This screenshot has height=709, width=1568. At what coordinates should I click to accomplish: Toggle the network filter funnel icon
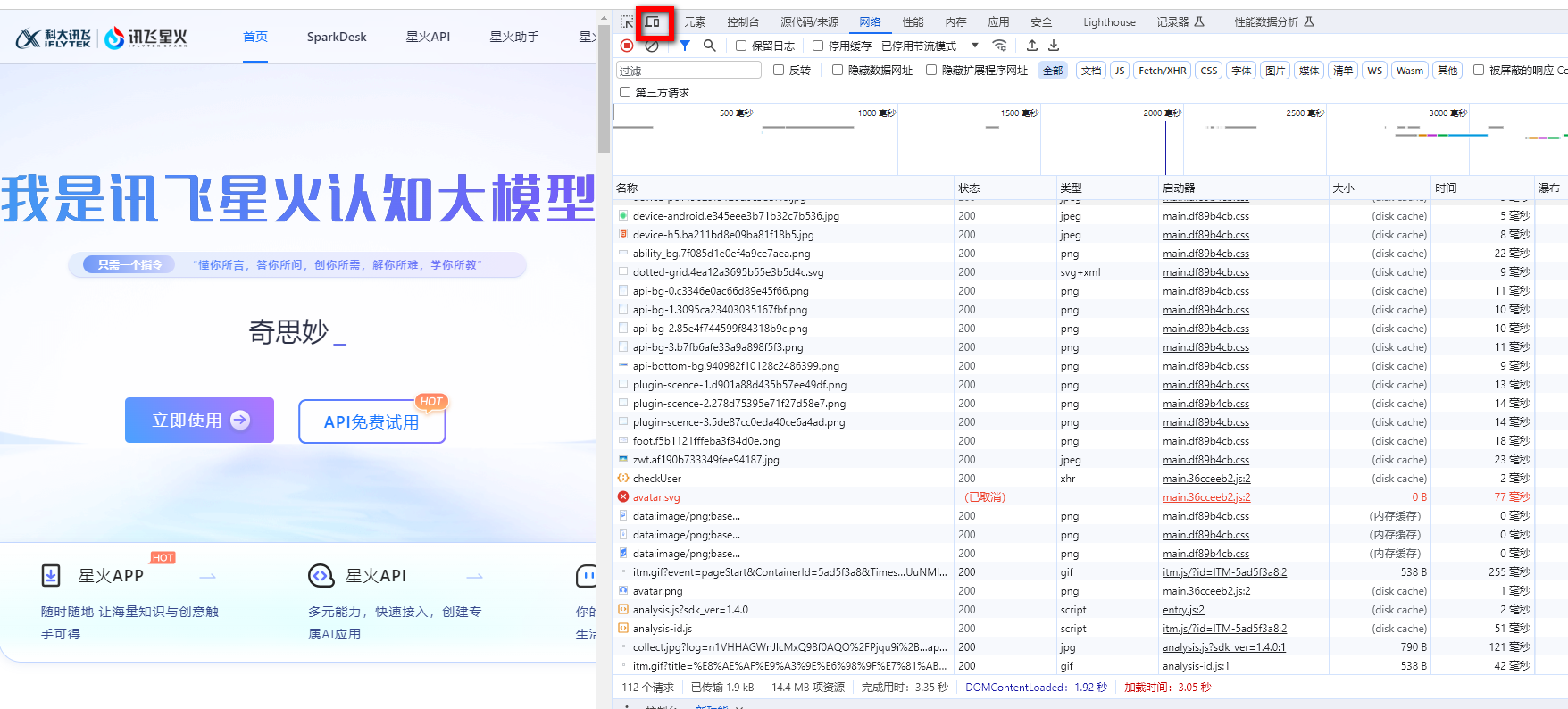(684, 46)
